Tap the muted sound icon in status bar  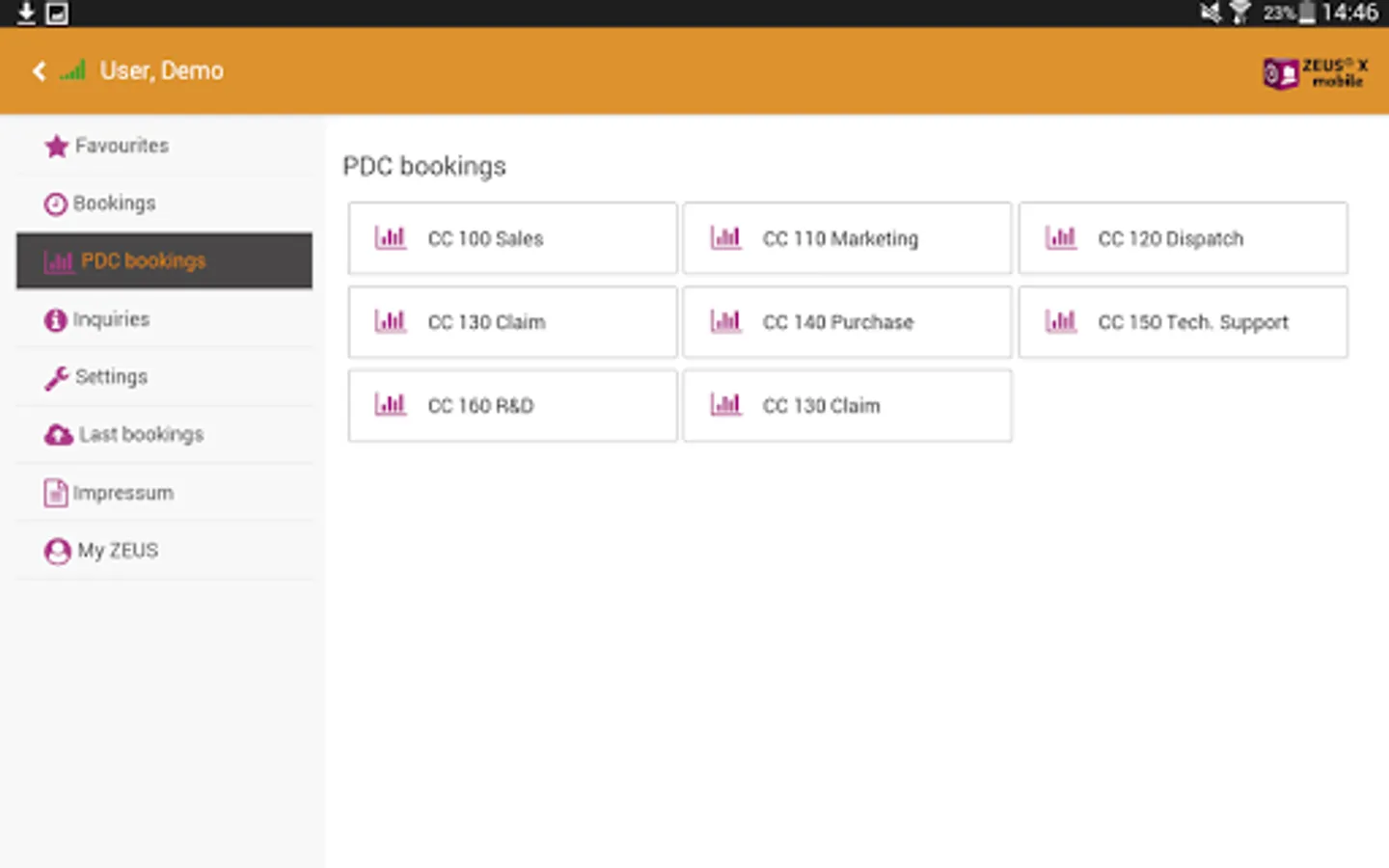pos(1211,13)
